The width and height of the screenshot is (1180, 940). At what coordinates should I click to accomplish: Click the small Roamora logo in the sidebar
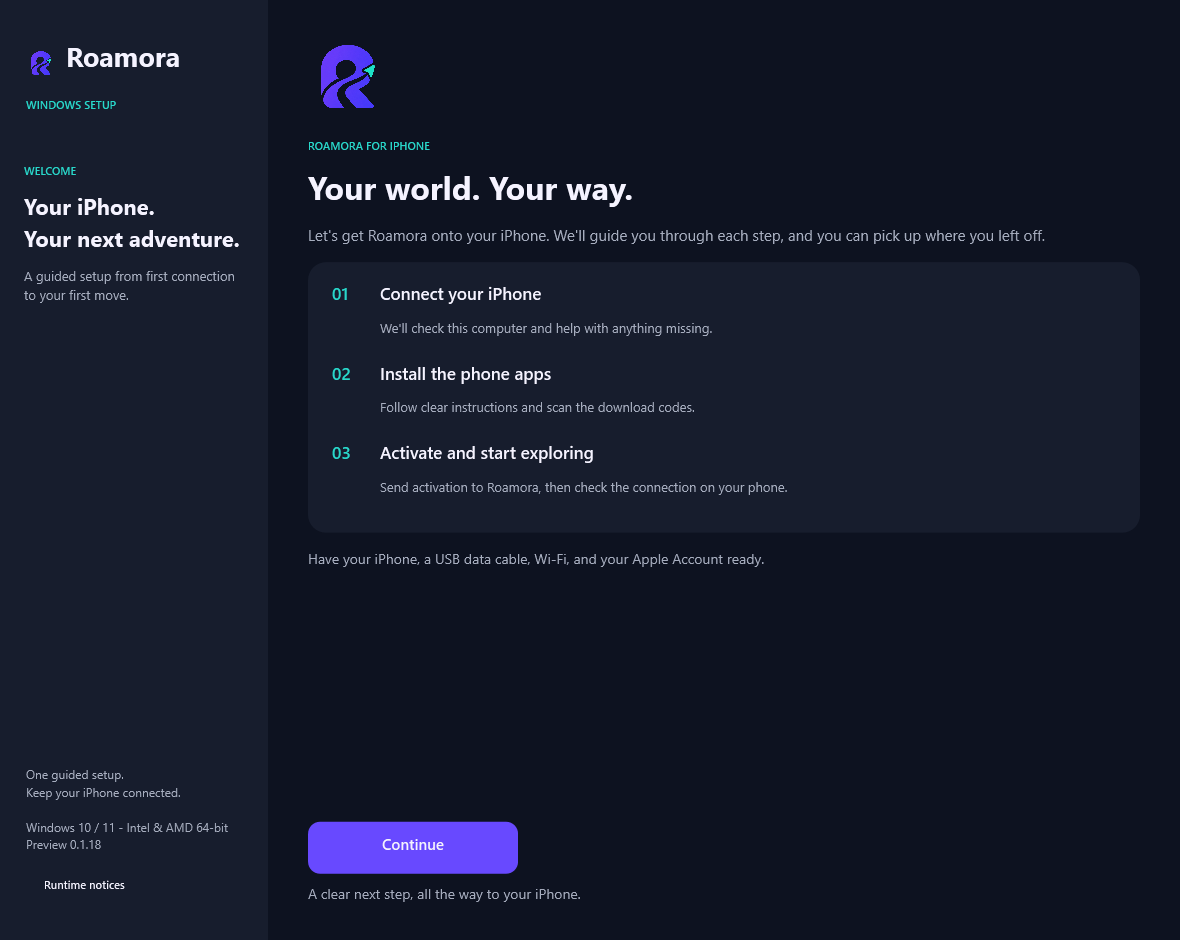pyautogui.click(x=41, y=62)
